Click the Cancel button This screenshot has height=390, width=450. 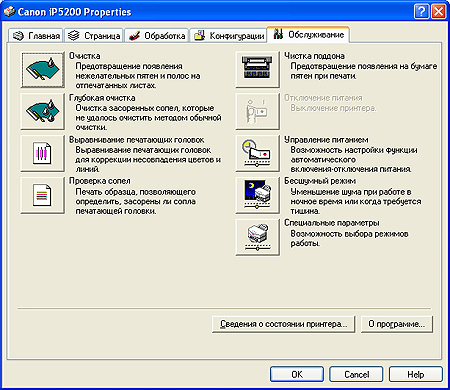[x=356, y=374]
